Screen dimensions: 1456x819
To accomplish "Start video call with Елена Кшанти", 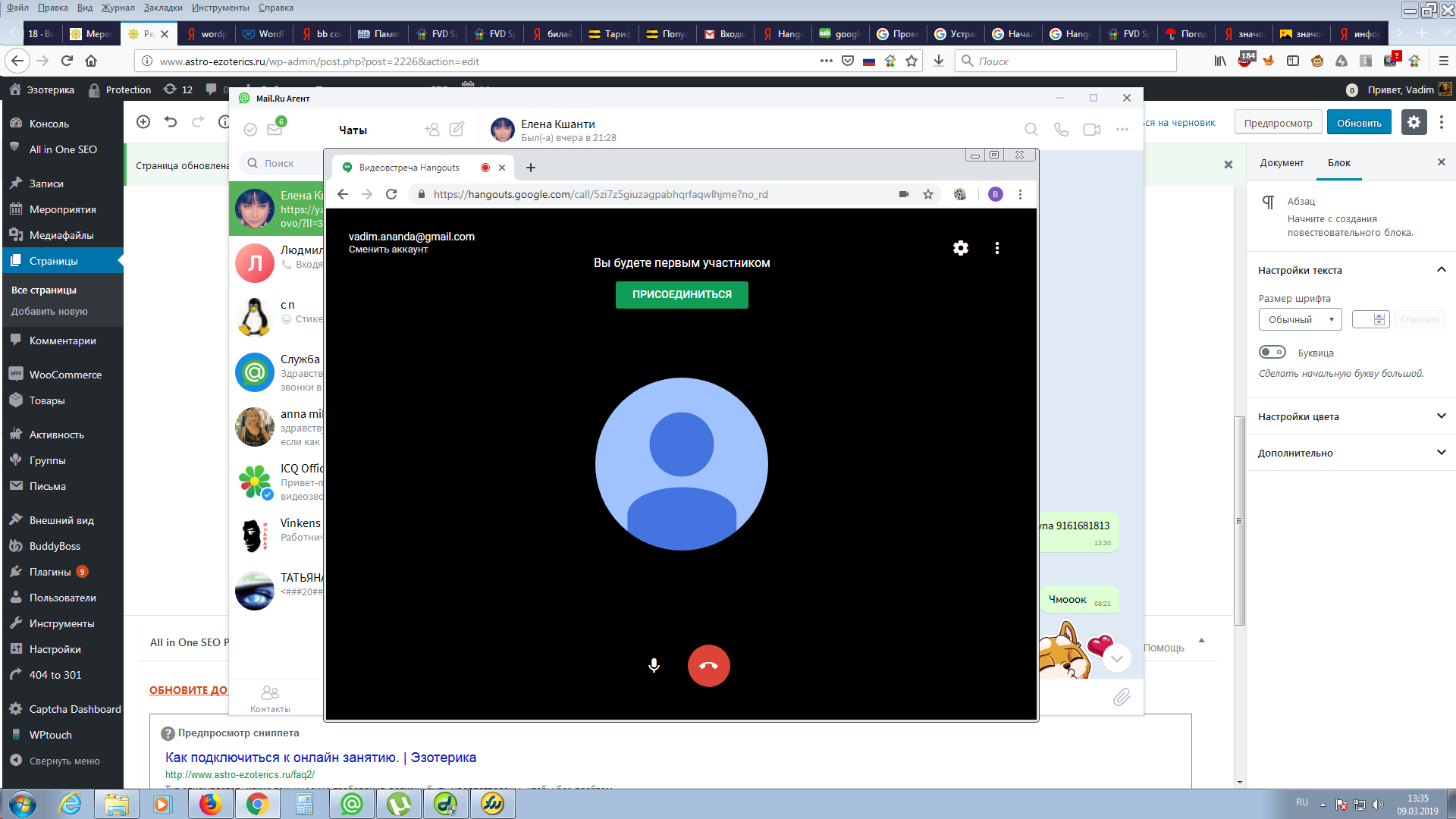I will point(1091,130).
